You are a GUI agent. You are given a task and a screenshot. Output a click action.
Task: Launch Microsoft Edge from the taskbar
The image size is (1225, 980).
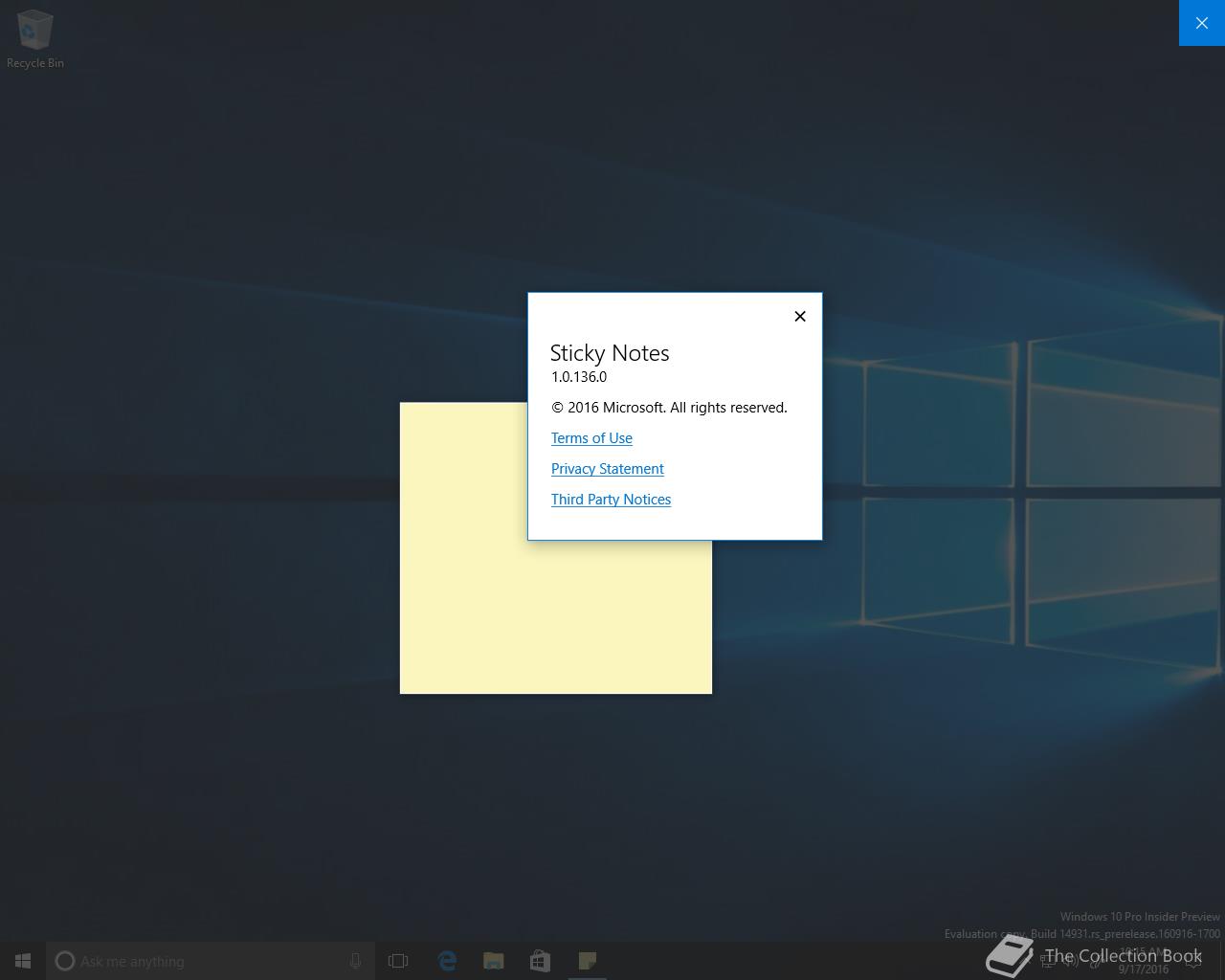[447, 961]
